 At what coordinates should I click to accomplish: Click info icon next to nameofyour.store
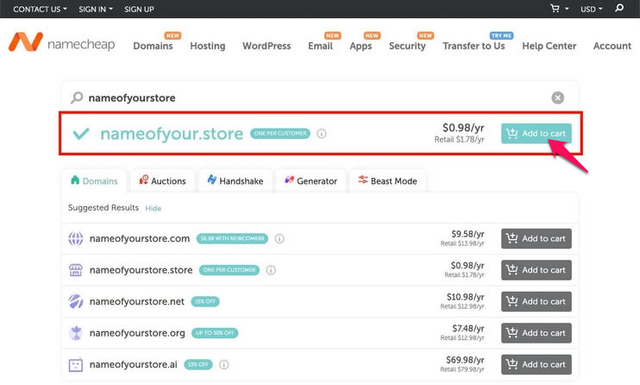coord(322,134)
